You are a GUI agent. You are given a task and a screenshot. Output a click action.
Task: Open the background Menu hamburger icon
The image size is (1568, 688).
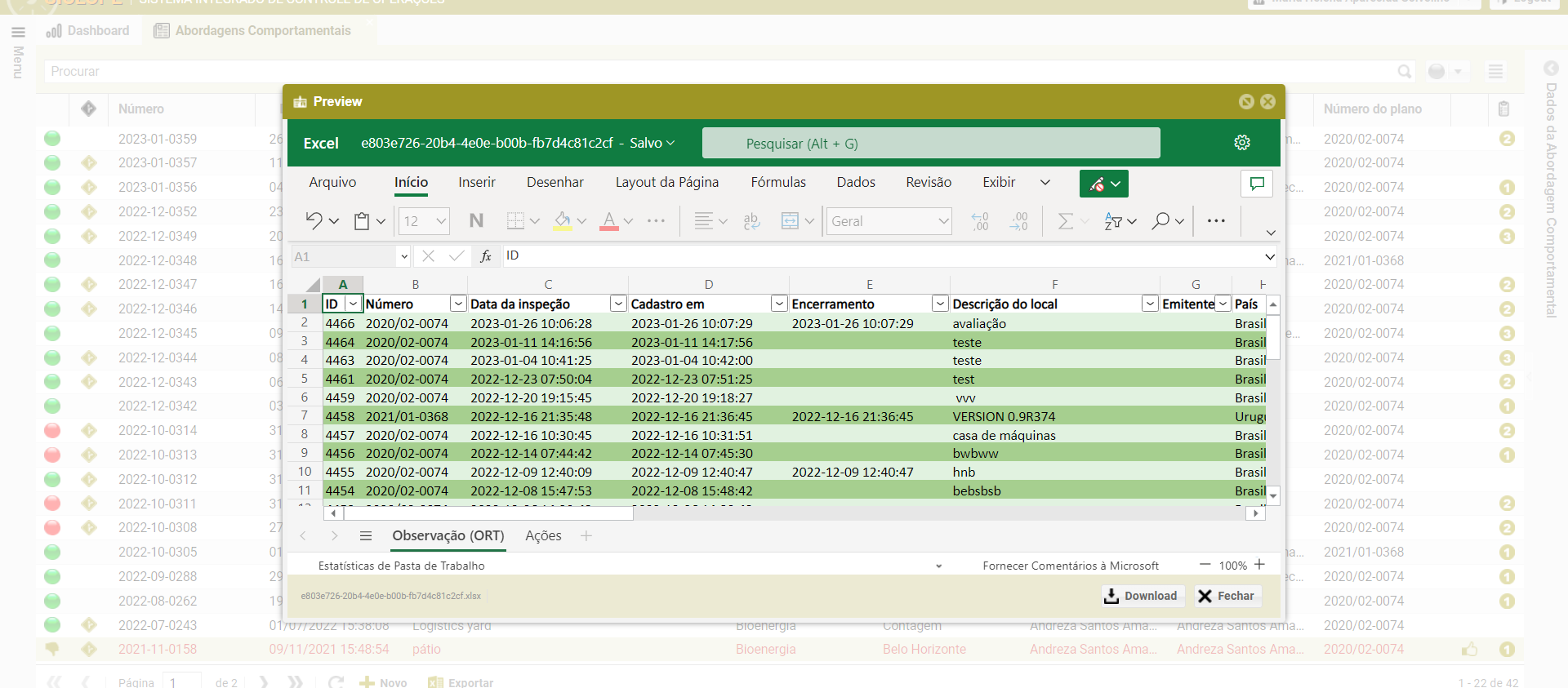[18, 33]
